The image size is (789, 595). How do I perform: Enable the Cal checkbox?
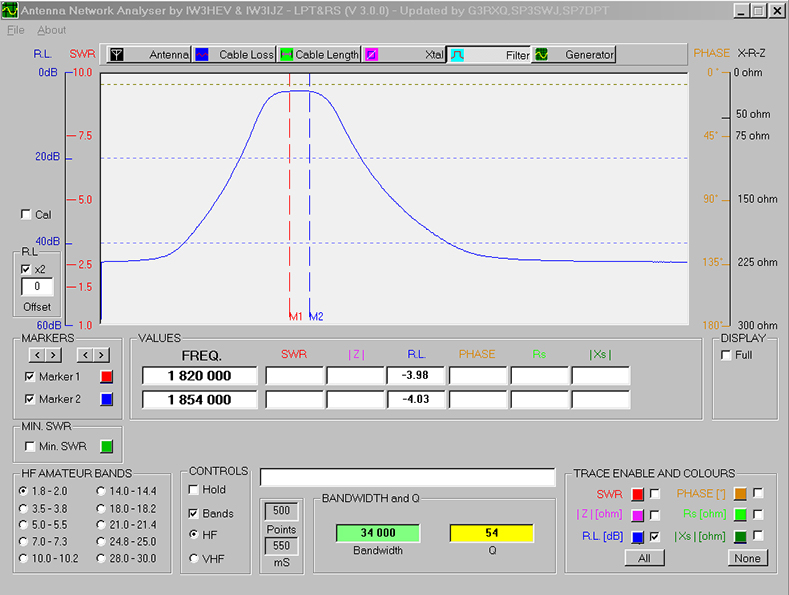coord(26,215)
